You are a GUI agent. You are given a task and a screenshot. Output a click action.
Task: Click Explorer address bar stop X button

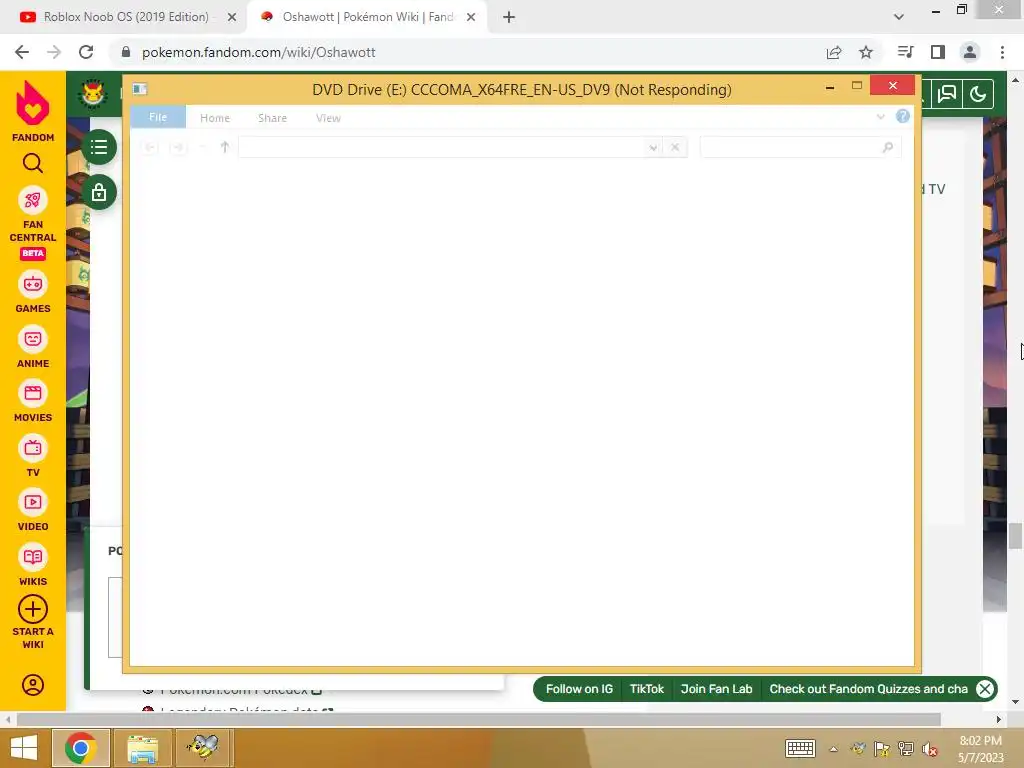tap(675, 148)
